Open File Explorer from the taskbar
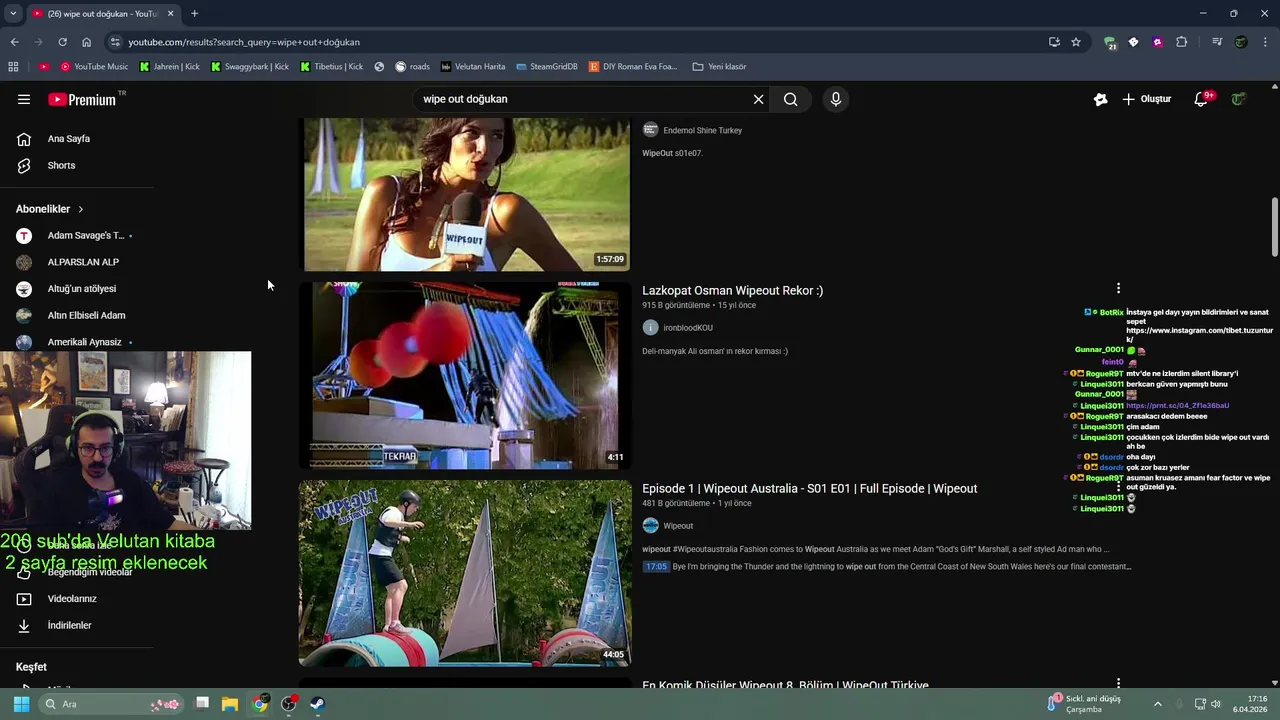 click(230, 704)
